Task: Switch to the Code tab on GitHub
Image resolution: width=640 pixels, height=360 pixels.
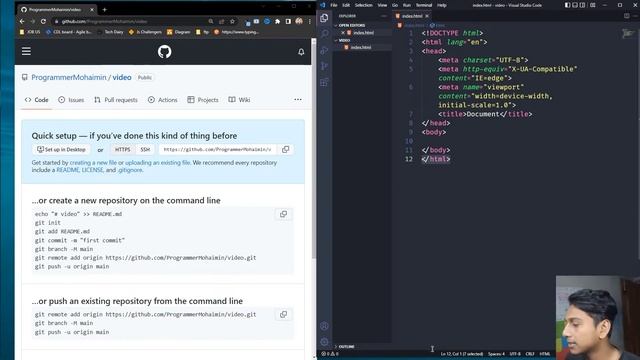Action: (36, 100)
